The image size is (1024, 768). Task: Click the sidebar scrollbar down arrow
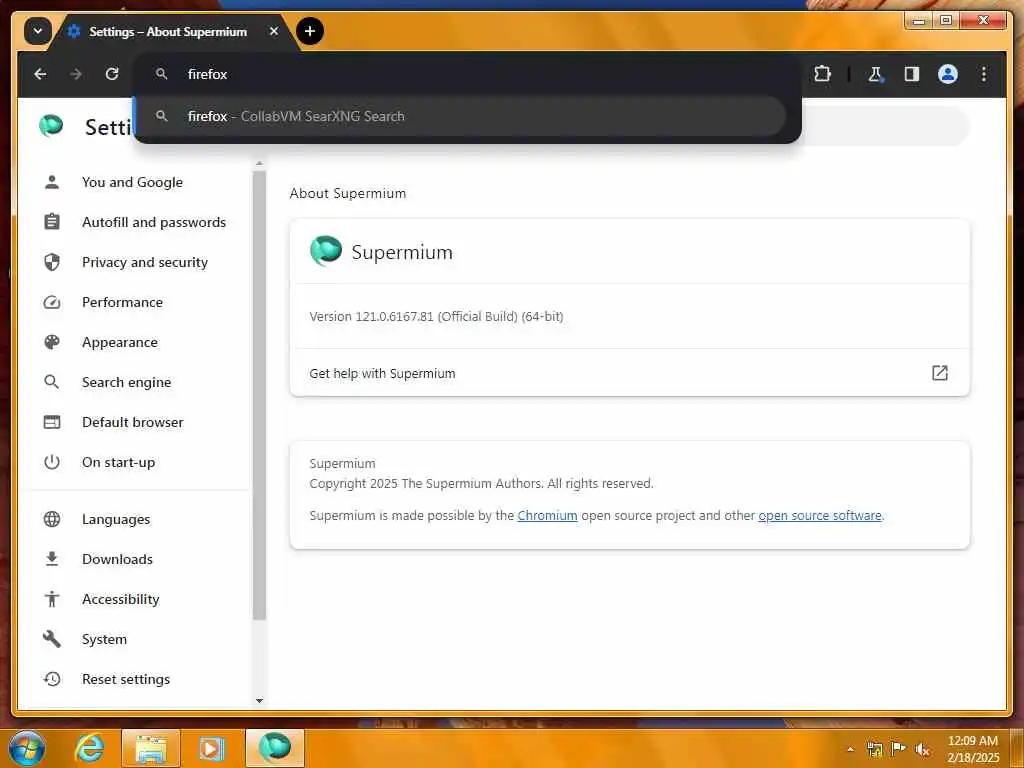[259, 701]
